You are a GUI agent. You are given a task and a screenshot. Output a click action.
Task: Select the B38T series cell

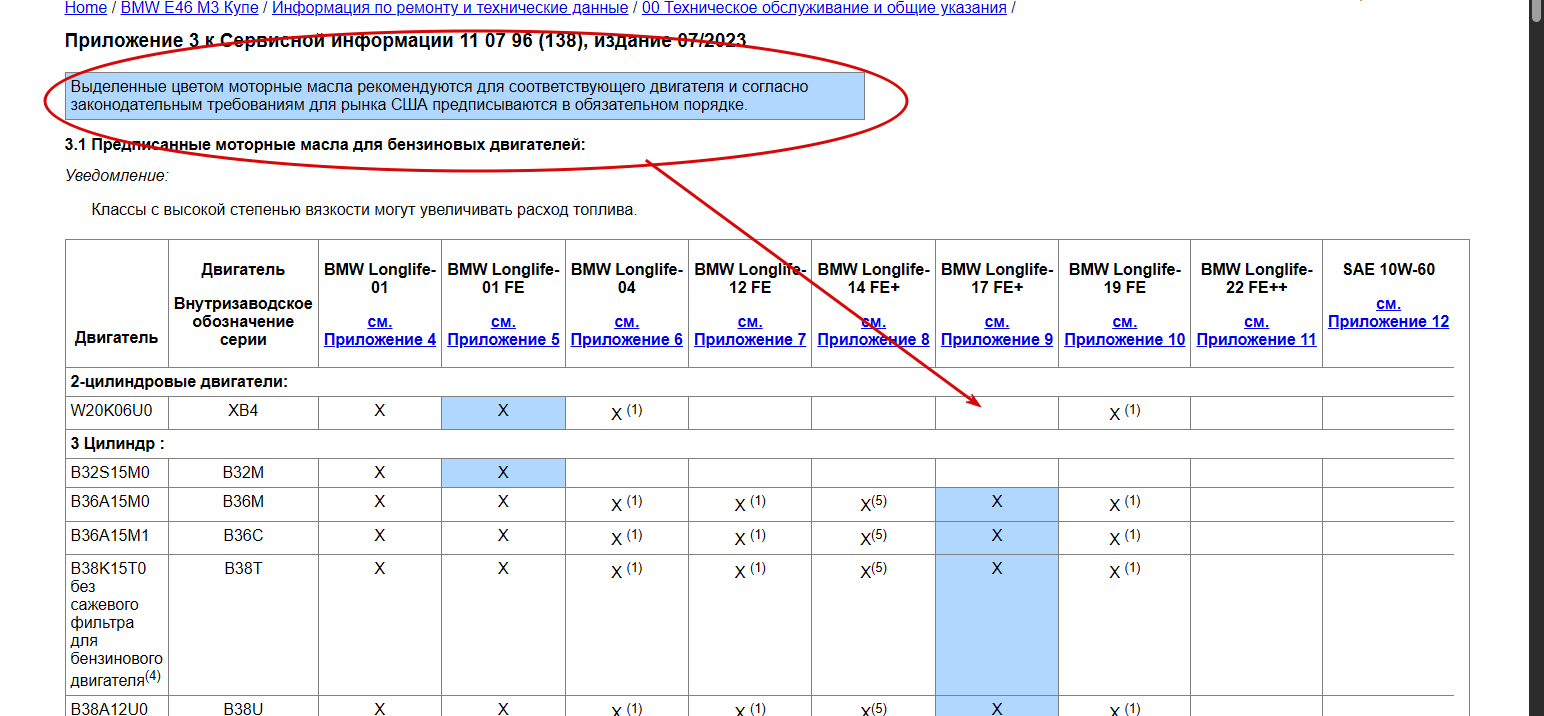click(x=244, y=625)
